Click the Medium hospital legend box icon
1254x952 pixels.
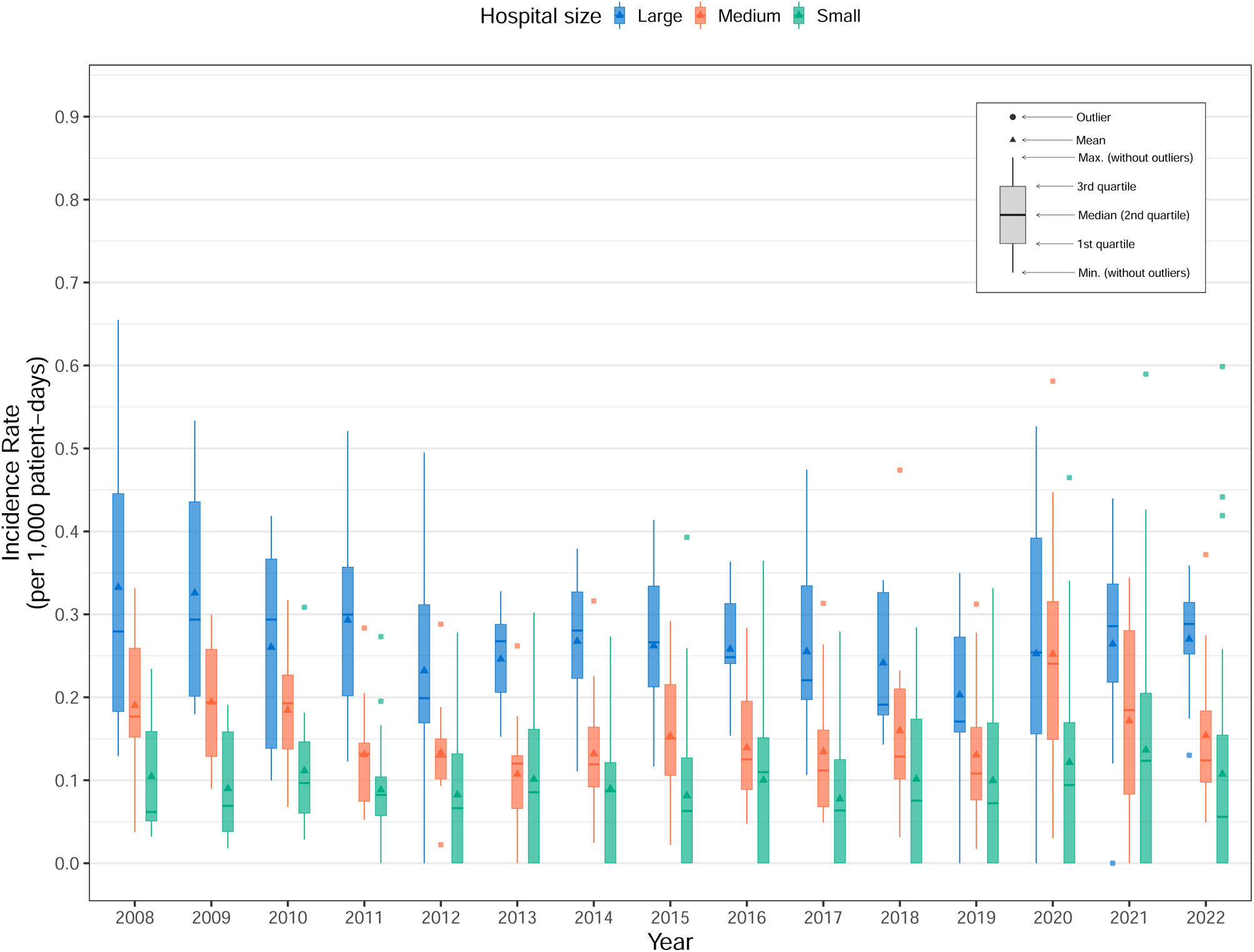(x=700, y=16)
